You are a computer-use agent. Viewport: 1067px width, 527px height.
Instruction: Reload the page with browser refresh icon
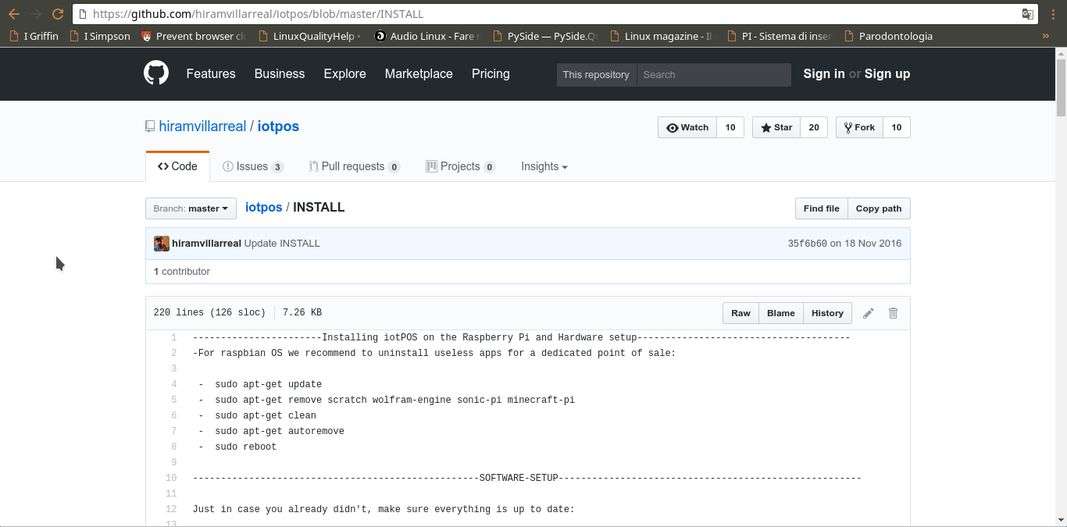(x=57, y=14)
